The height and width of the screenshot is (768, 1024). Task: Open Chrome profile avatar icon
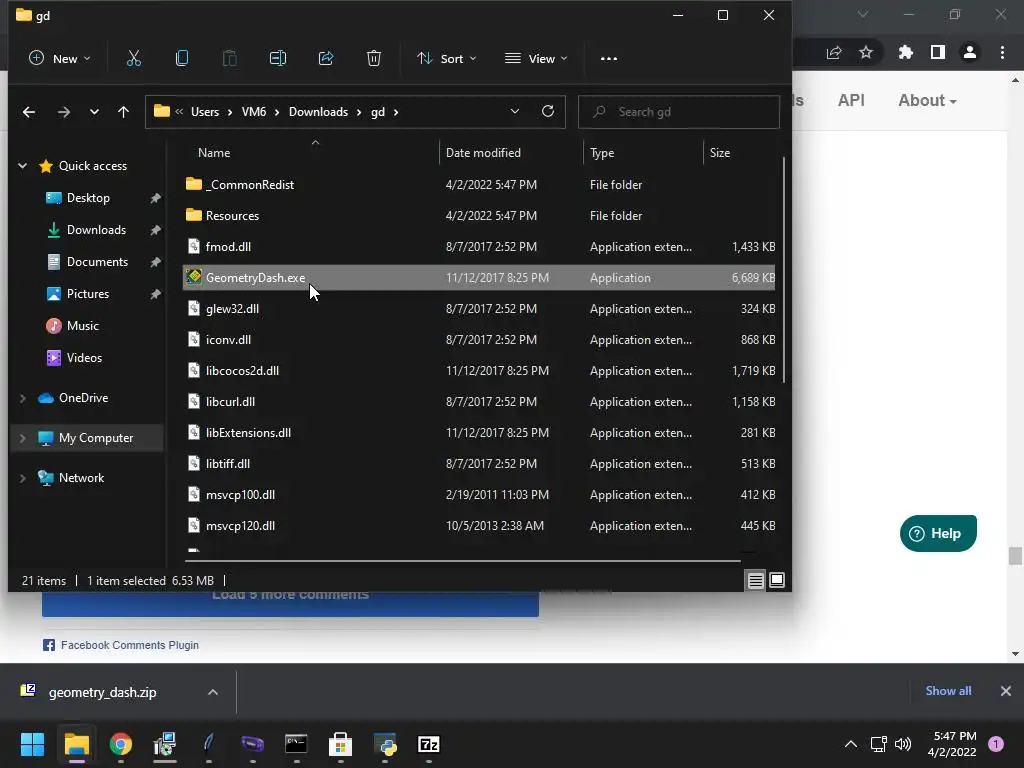click(x=970, y=52)
